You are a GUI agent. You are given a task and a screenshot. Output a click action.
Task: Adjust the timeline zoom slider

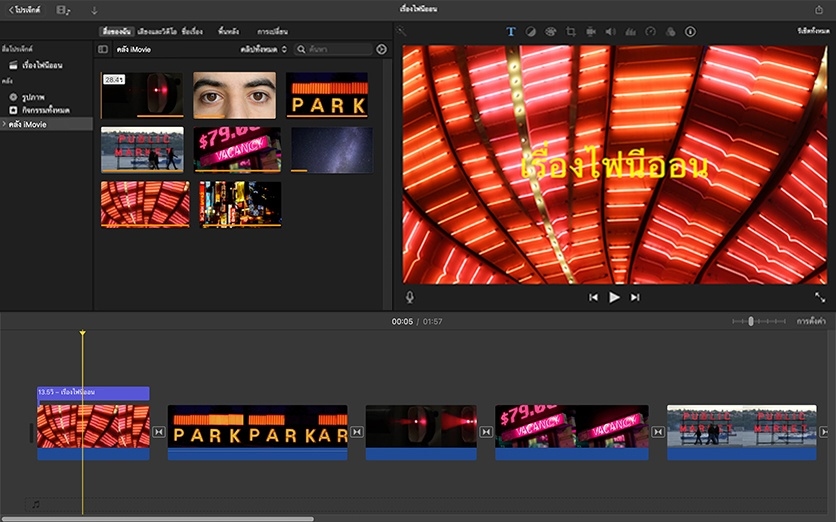point(751,321)
